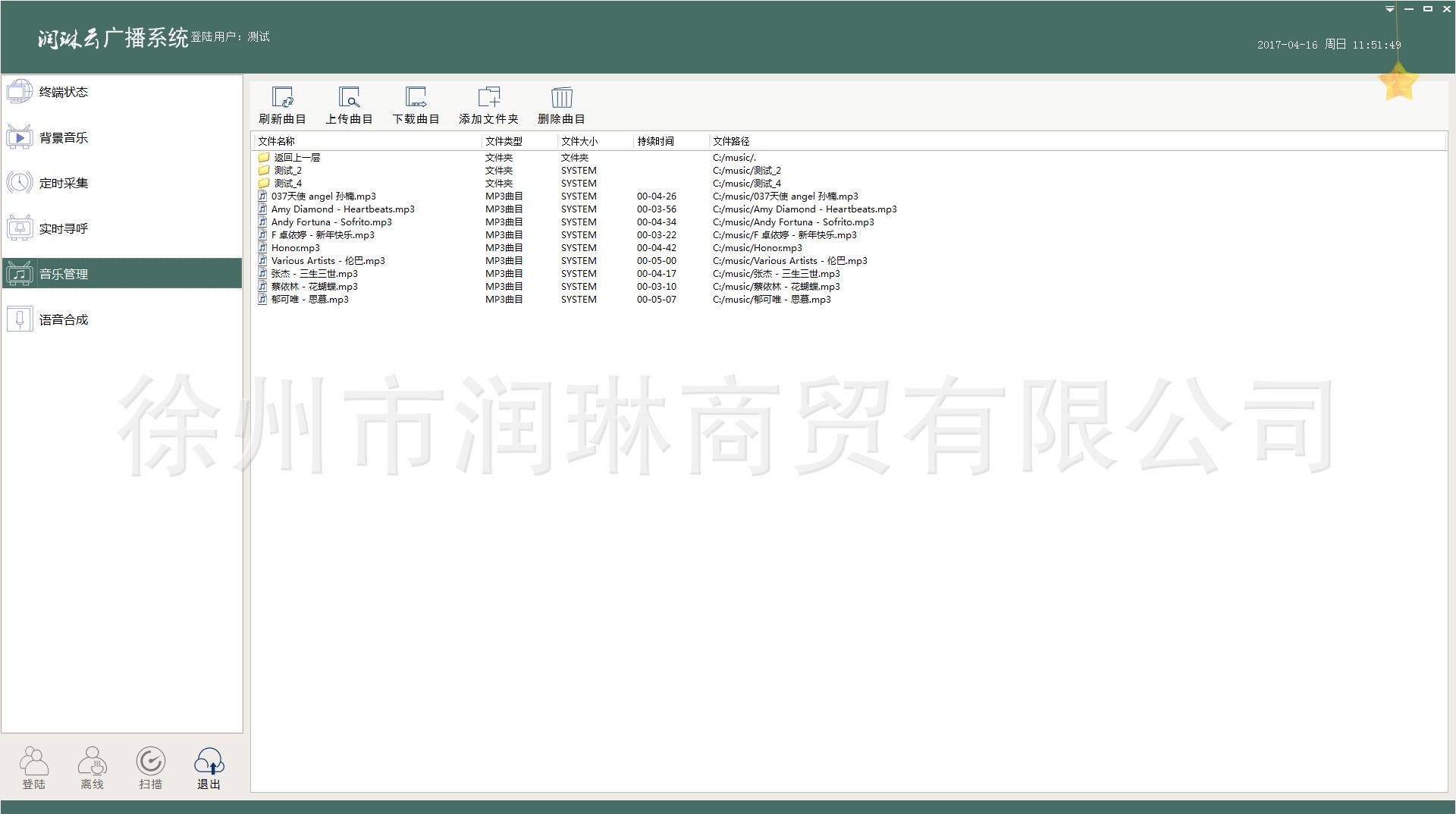1456x814 pixels.
Task: Click the 扫描 scan icon at the bottom
Action: point(150,761)
